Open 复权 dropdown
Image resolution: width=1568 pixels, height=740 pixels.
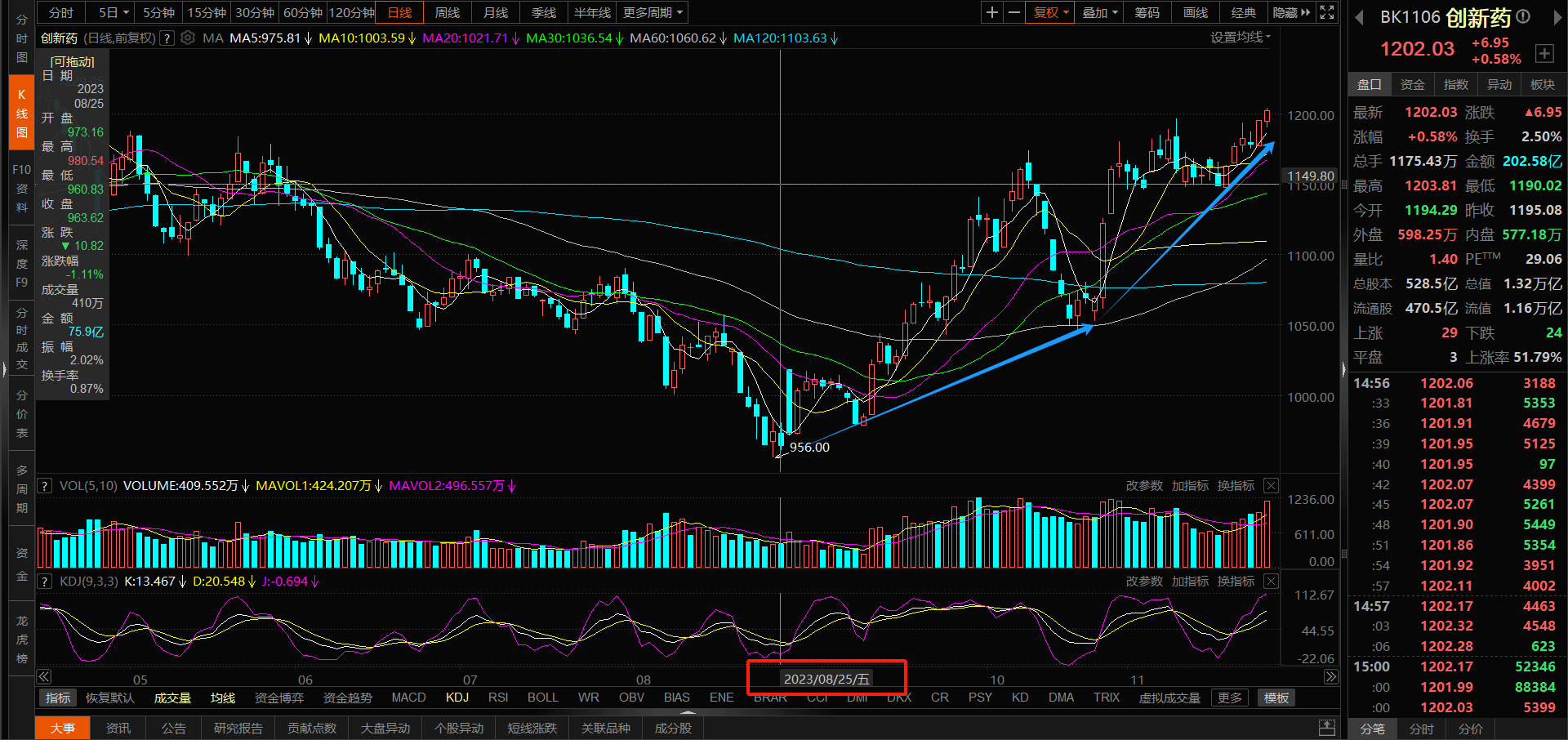point(1051,12)
